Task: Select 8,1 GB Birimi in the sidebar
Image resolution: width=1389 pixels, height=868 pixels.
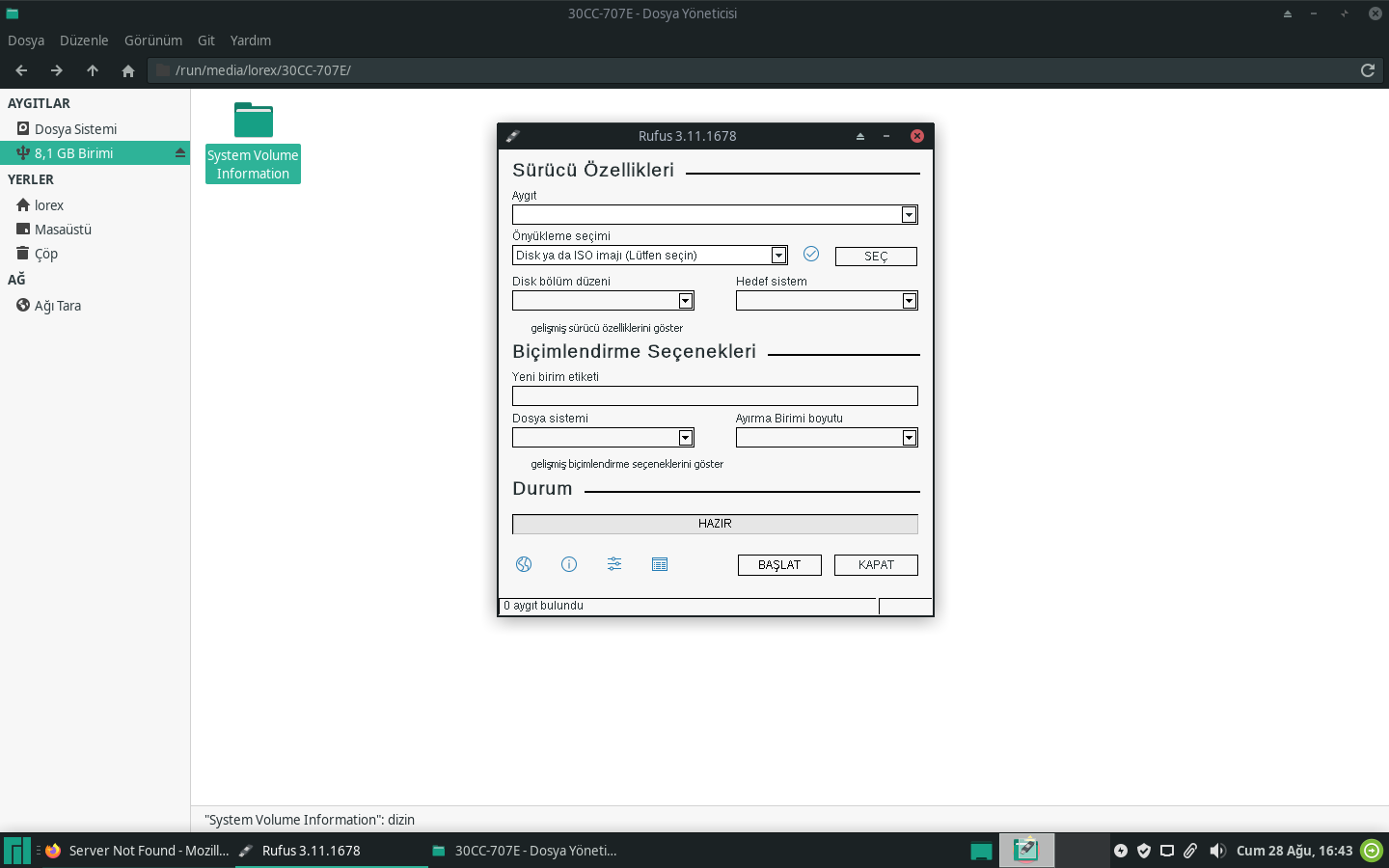Action: pyautogui.click(x=95, y=153)
